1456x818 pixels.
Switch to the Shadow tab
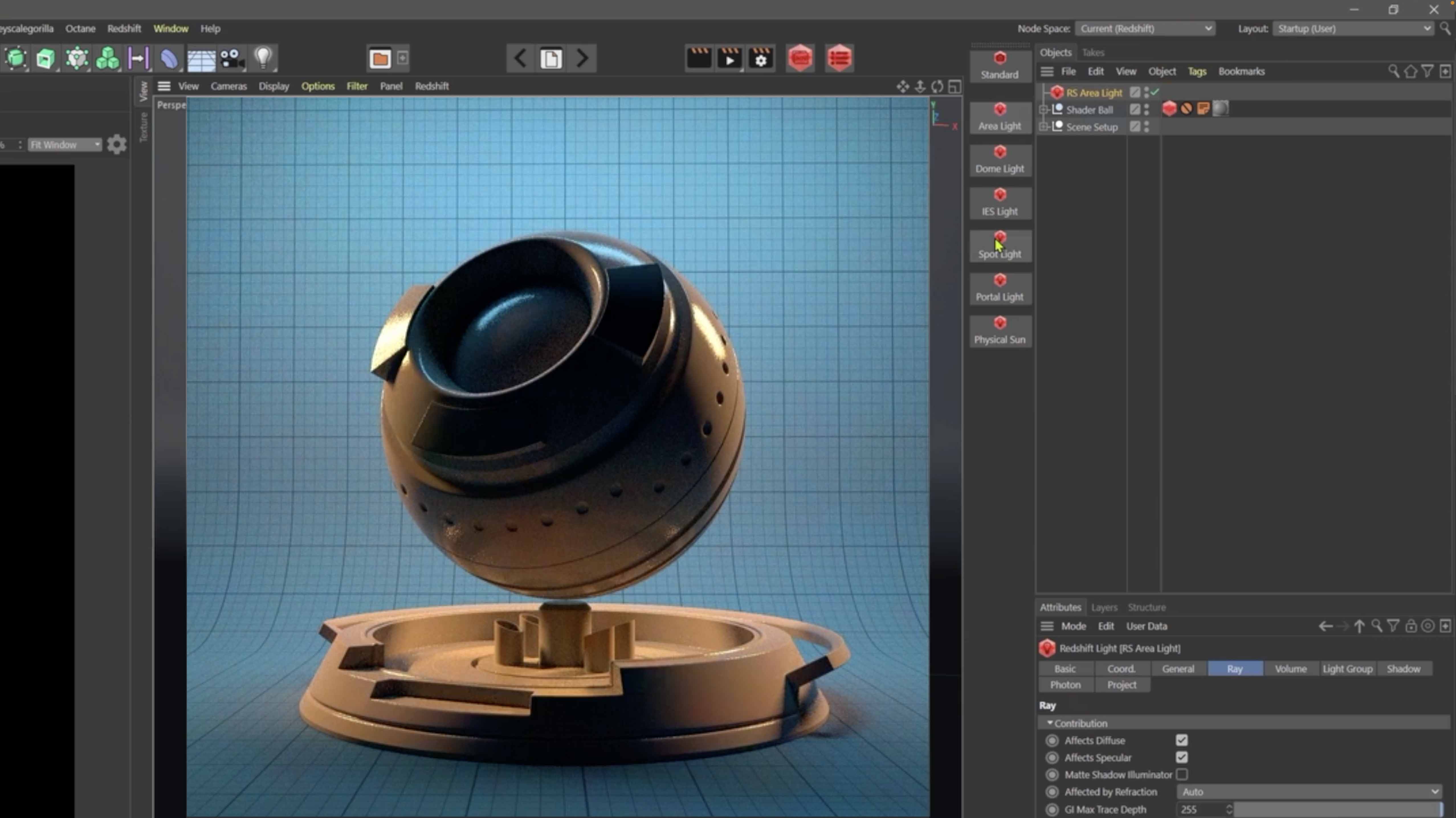point(1403,668)
